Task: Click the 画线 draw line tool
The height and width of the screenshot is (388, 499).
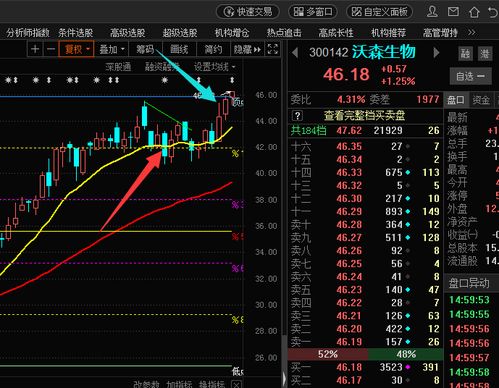Action: [x=179, y=49]
